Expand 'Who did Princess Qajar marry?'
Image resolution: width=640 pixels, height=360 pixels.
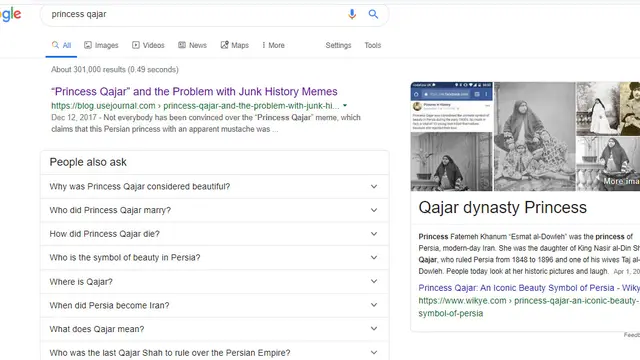[215, 210]
